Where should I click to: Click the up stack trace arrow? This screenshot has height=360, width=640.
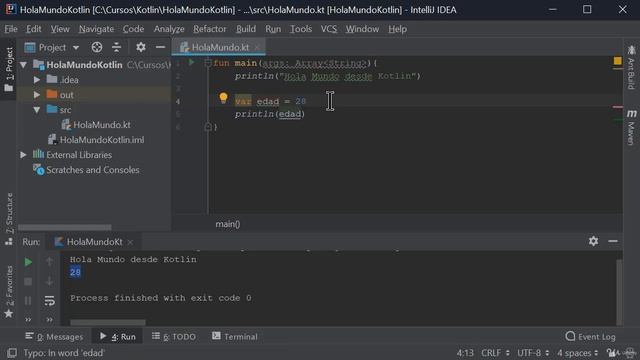tap(49, 262)
